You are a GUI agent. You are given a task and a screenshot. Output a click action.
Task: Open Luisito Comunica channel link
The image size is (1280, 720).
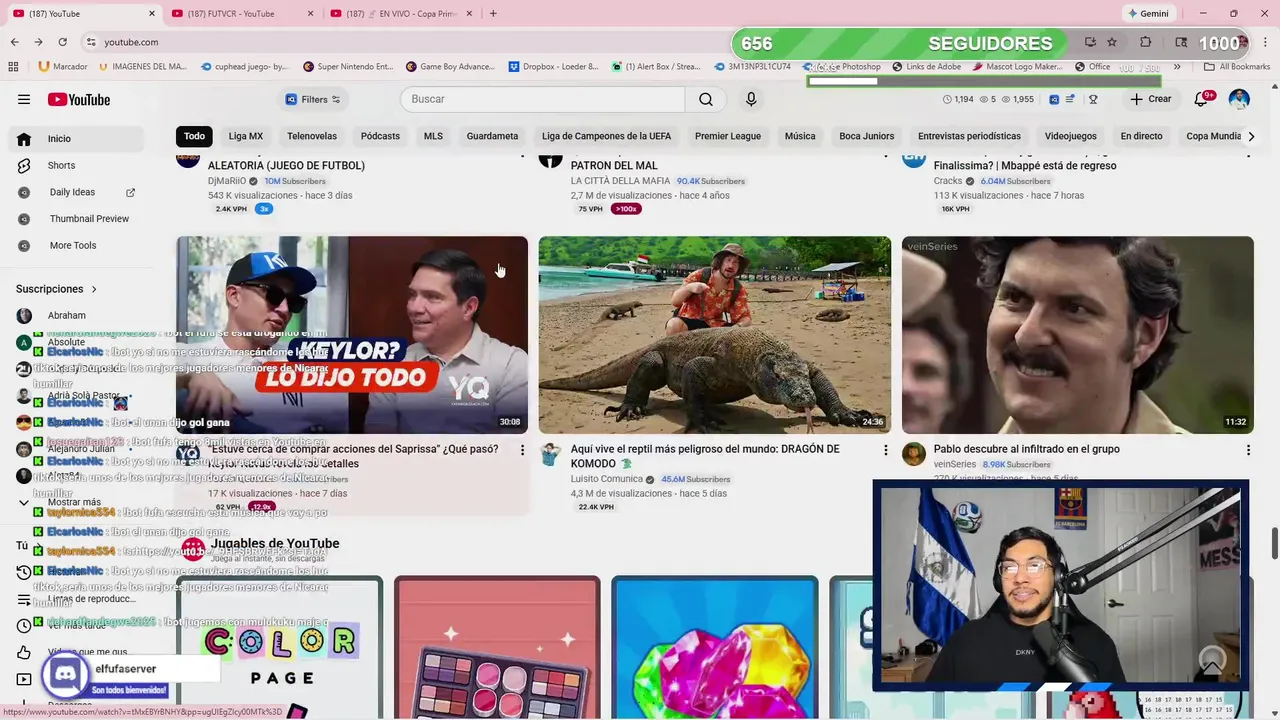[x=607, y=479]
